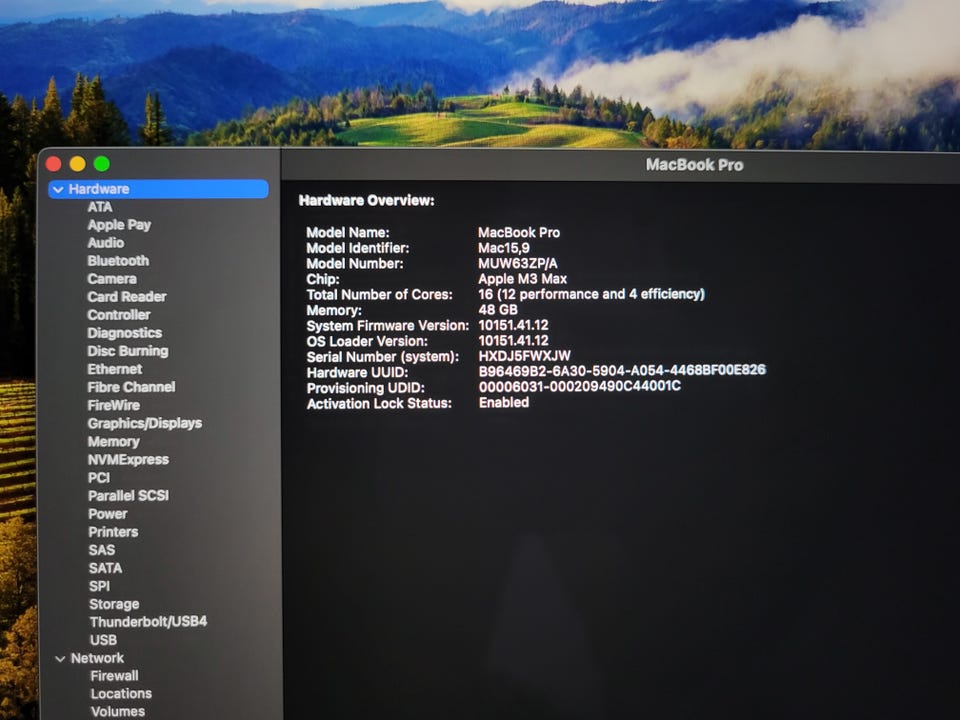
Task: Click the Total Number of Cores value
Action: point(591,294)
